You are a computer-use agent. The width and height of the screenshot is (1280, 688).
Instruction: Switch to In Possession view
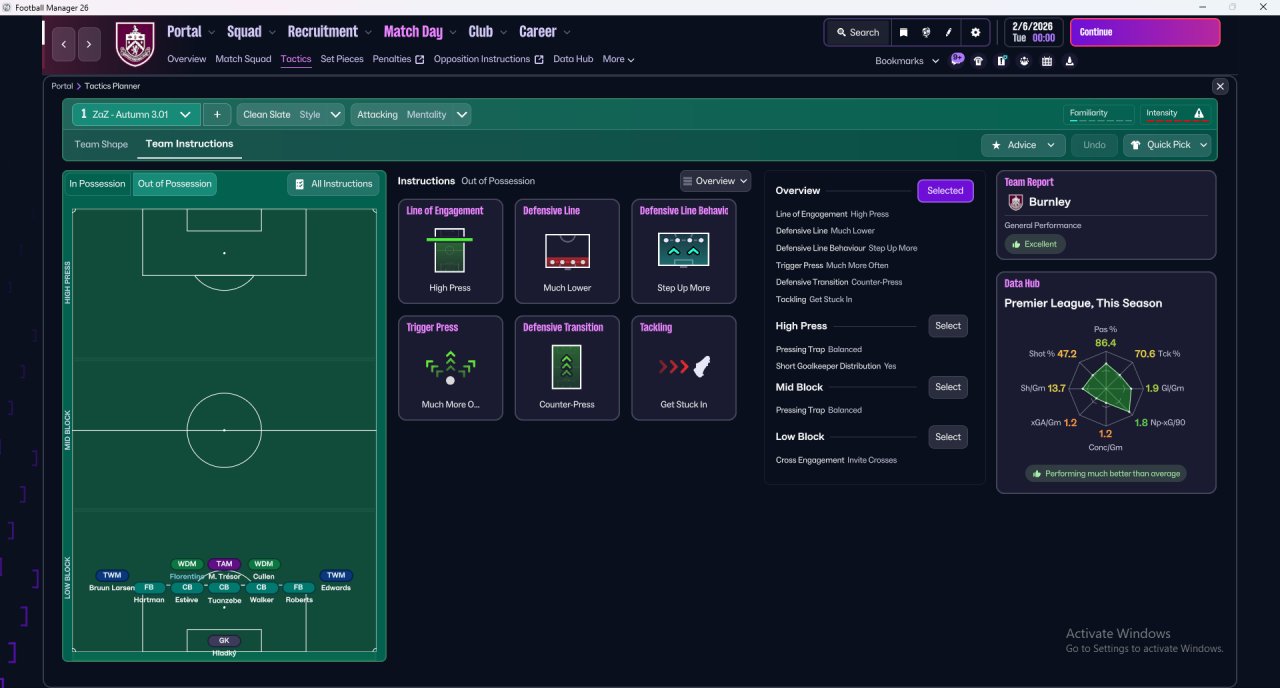(97, 184)
